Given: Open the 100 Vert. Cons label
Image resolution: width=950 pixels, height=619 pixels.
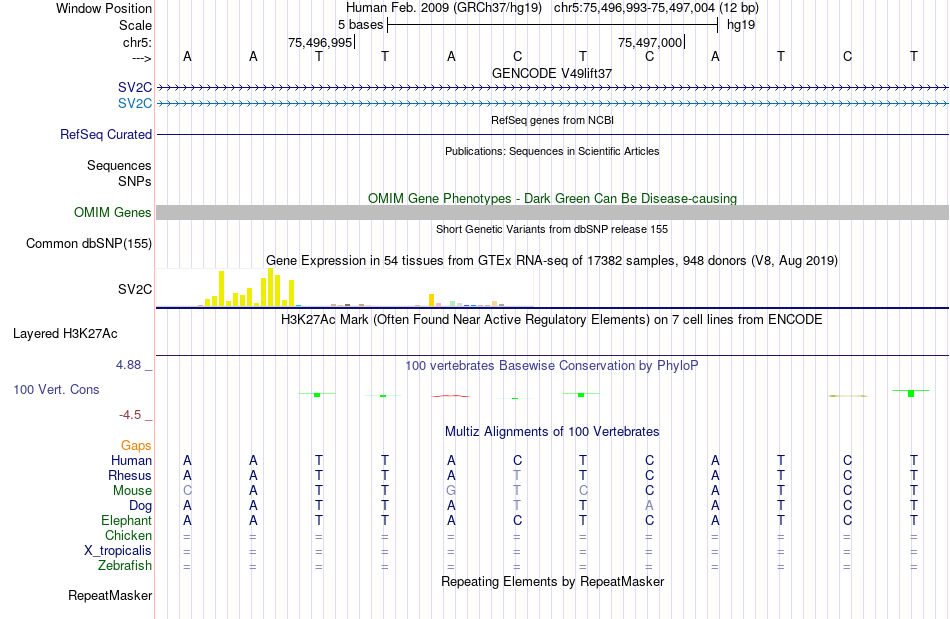Looking at the screenshot, I should [56, 389].
